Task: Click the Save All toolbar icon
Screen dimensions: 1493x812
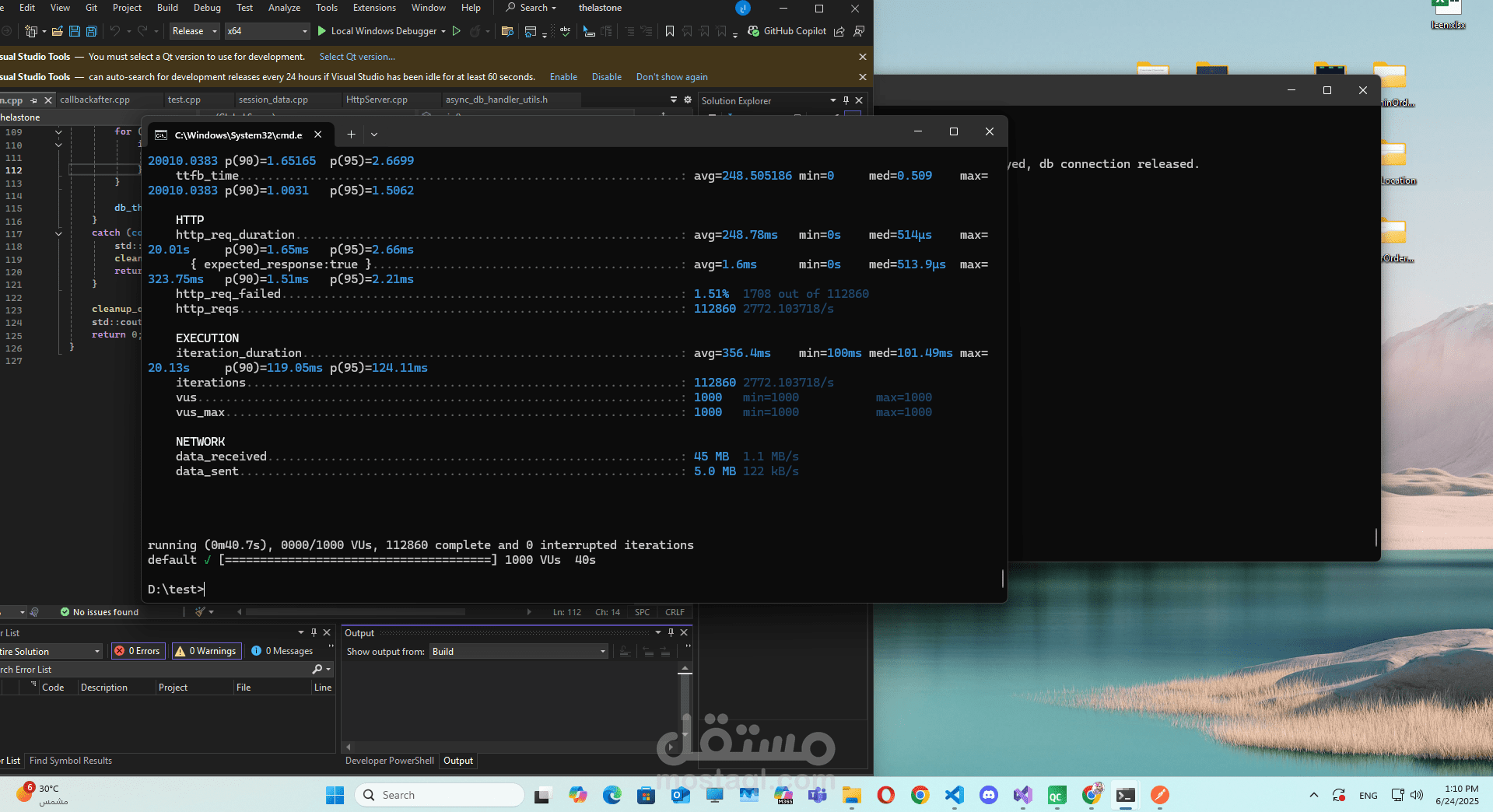Action: 91,31
